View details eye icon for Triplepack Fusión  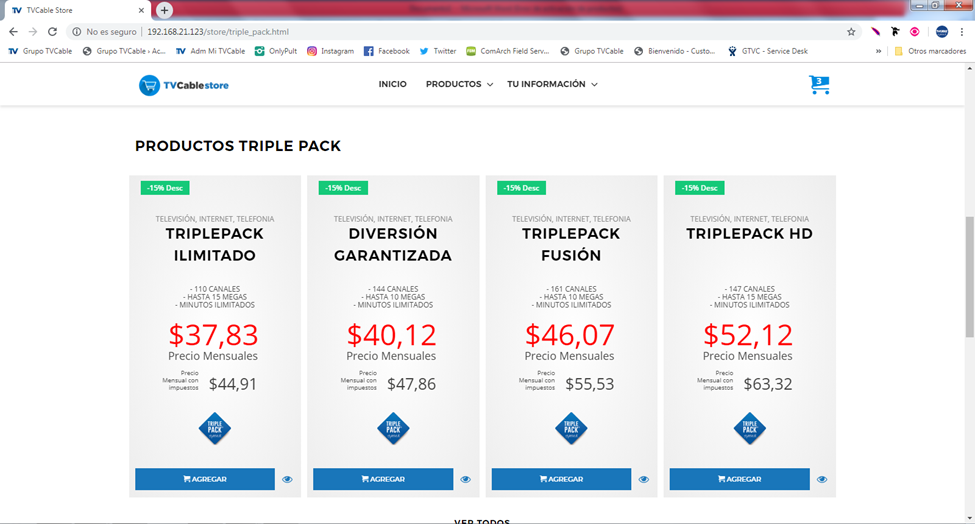pos(644,479)
